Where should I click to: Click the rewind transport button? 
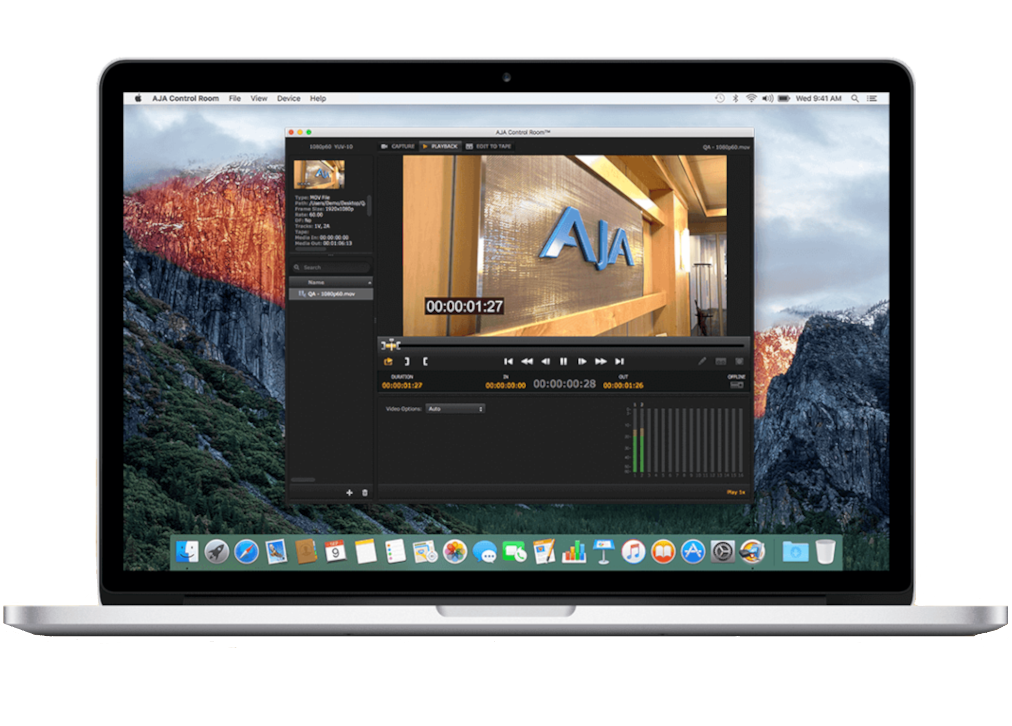point(527,361)
